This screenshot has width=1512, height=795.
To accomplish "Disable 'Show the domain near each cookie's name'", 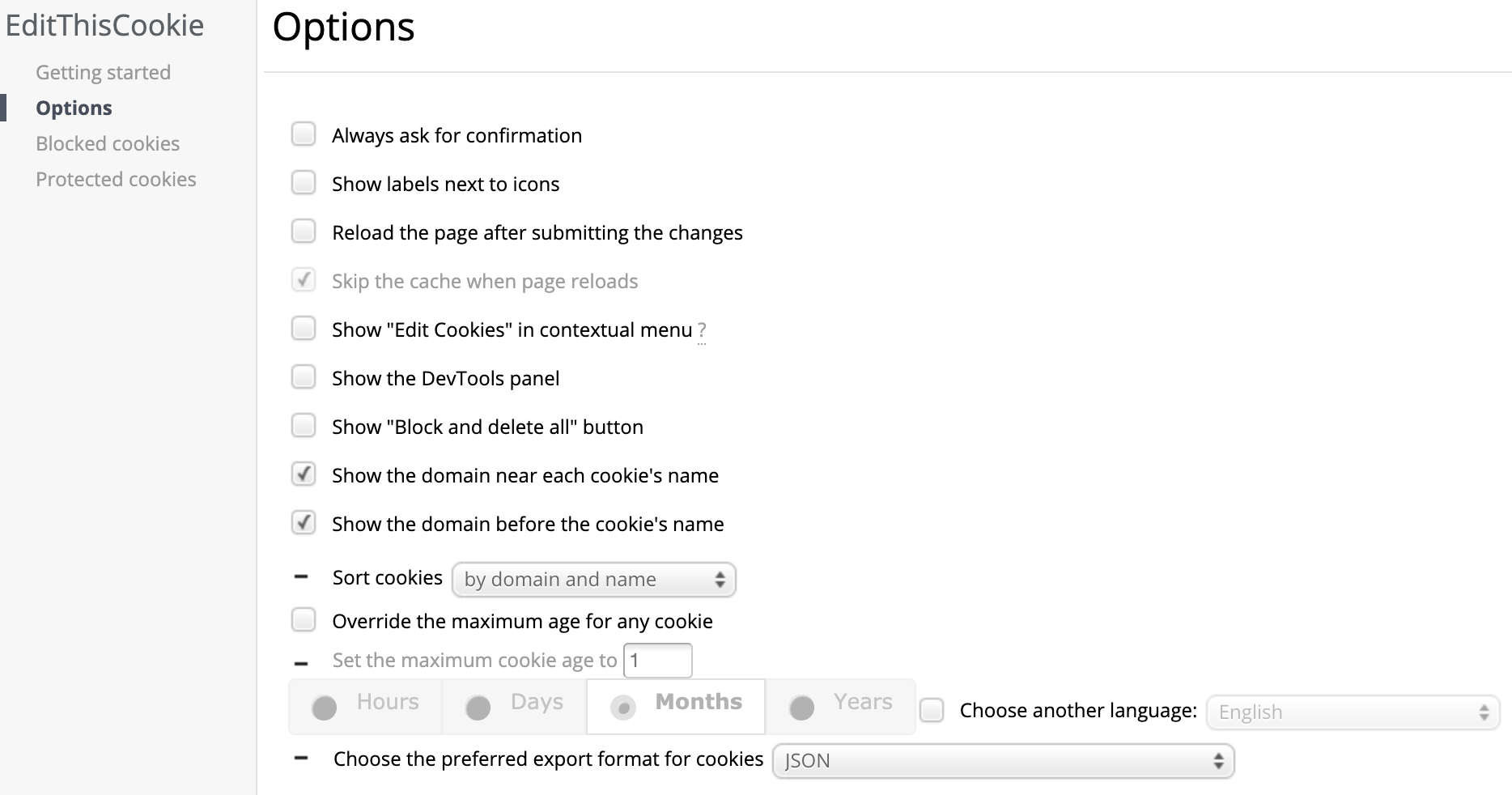I will 304,474.
